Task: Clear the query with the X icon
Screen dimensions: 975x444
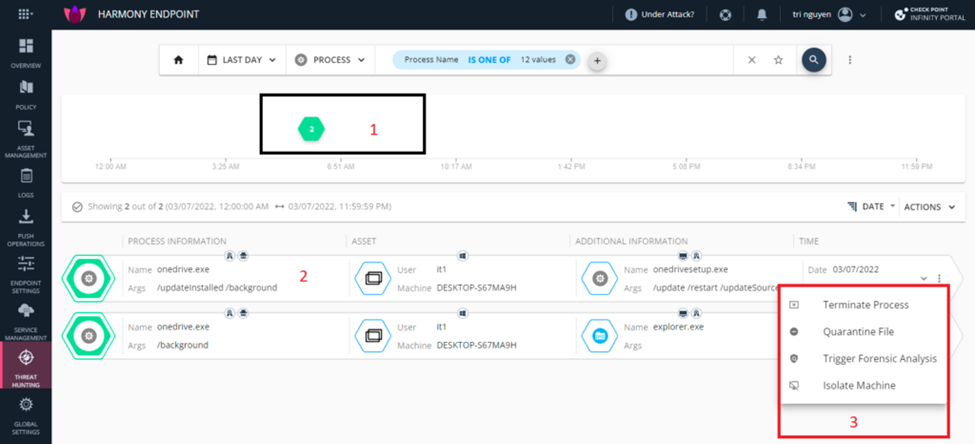Action: [x=751, y=60]
